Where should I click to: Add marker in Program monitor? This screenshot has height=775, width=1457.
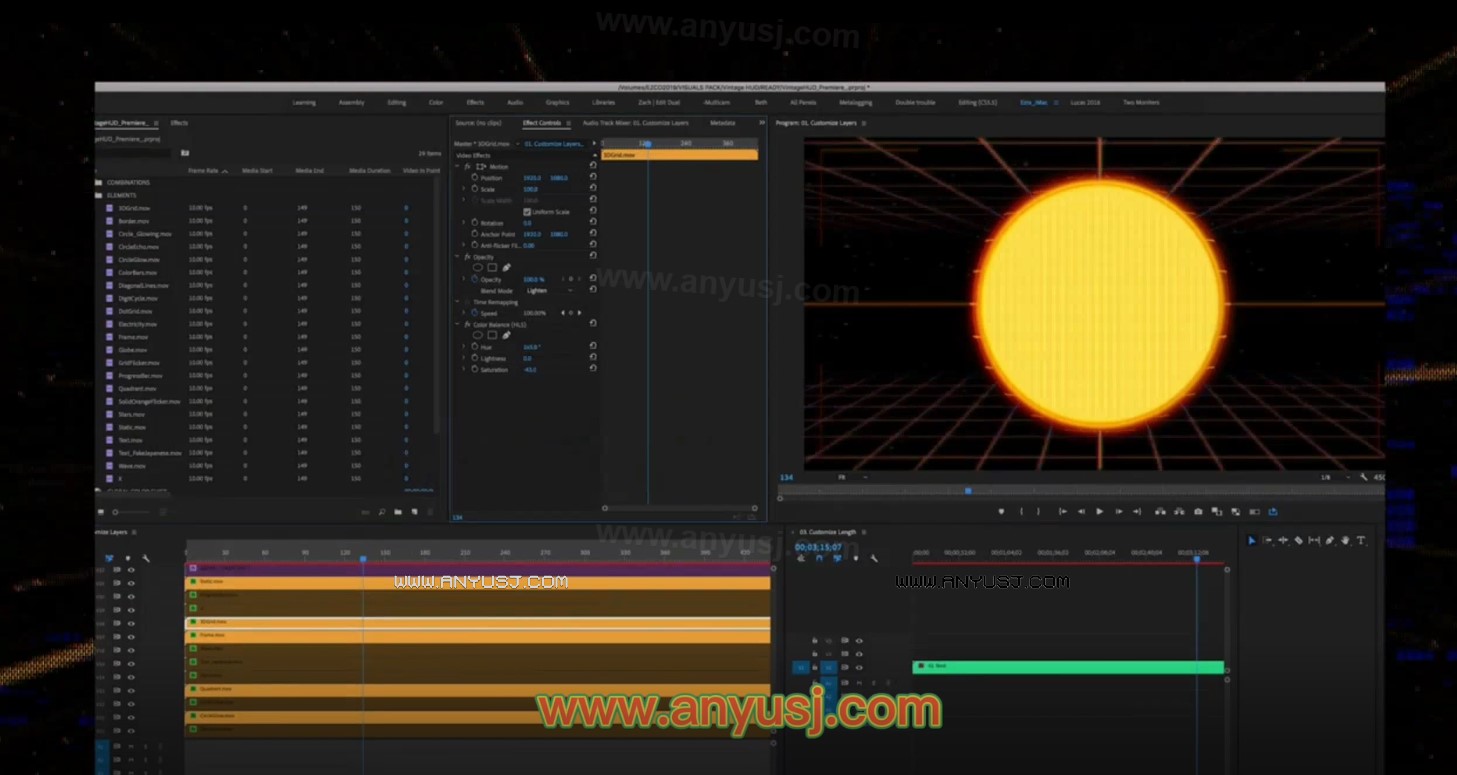click(x=1001, y=512)
